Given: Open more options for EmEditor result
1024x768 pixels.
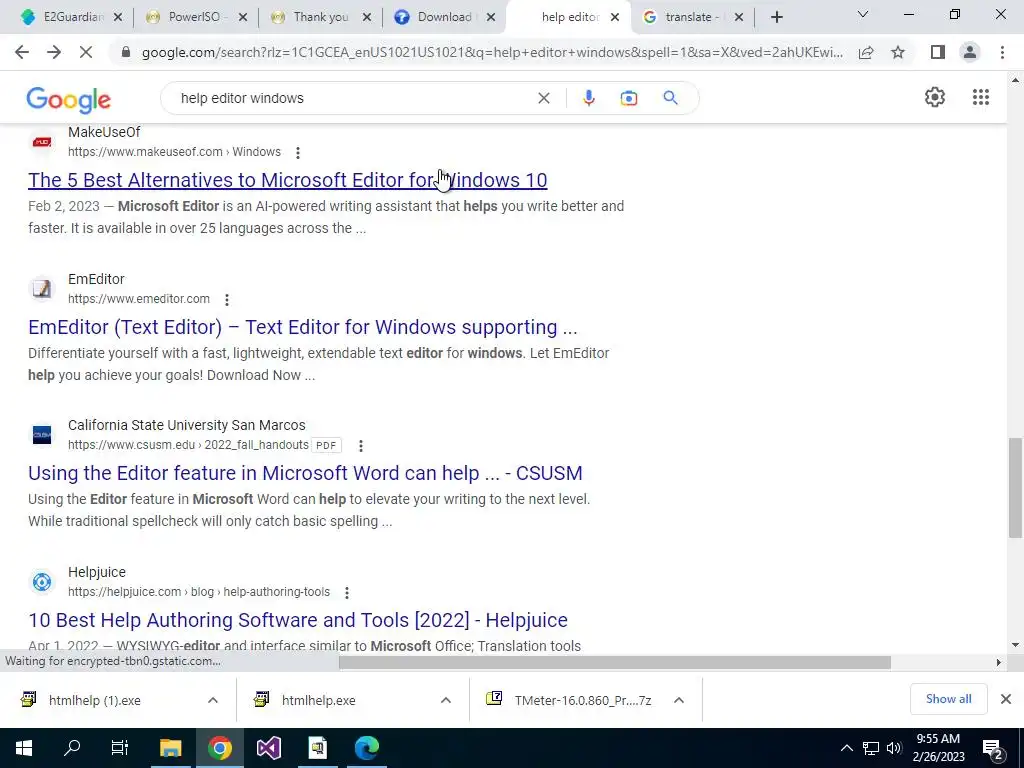Looking at the screenshot, I should coord(227,300).
